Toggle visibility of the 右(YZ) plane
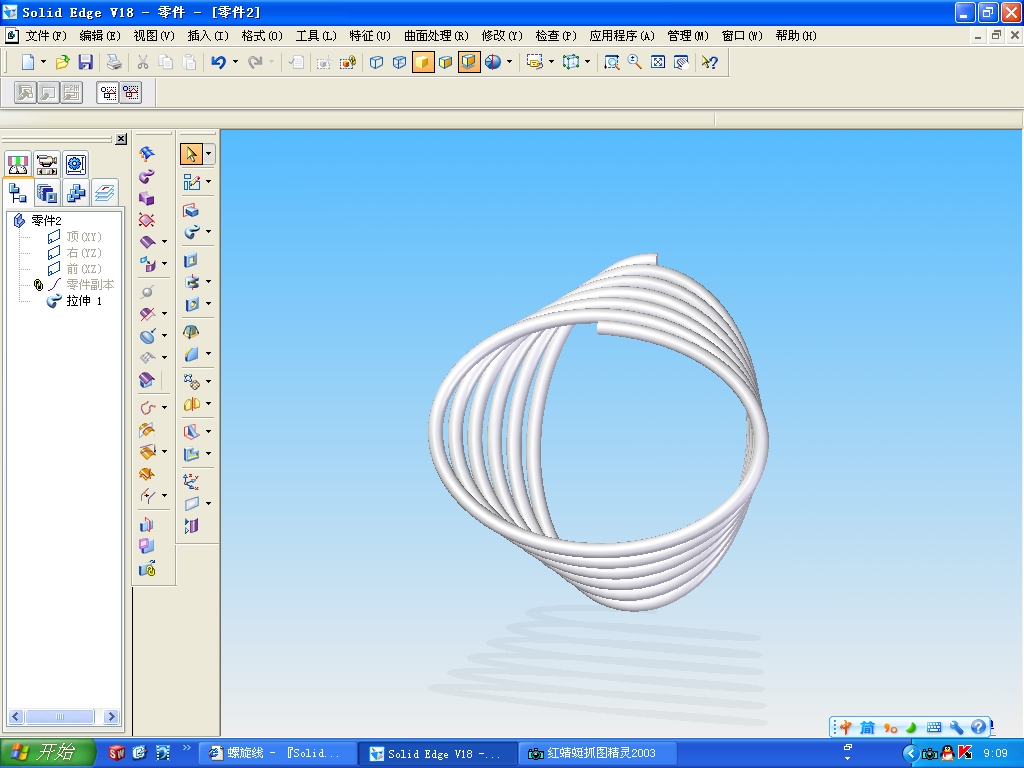 point(54,253)
